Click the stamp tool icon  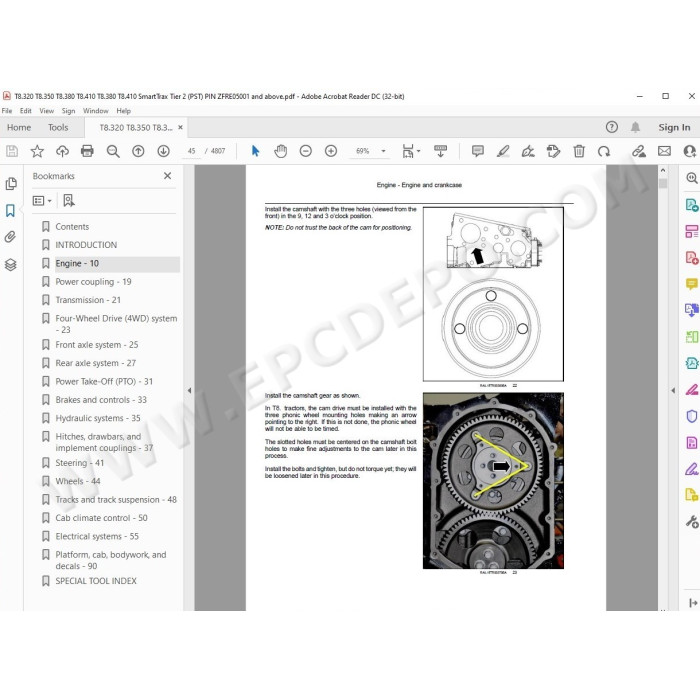553,151
